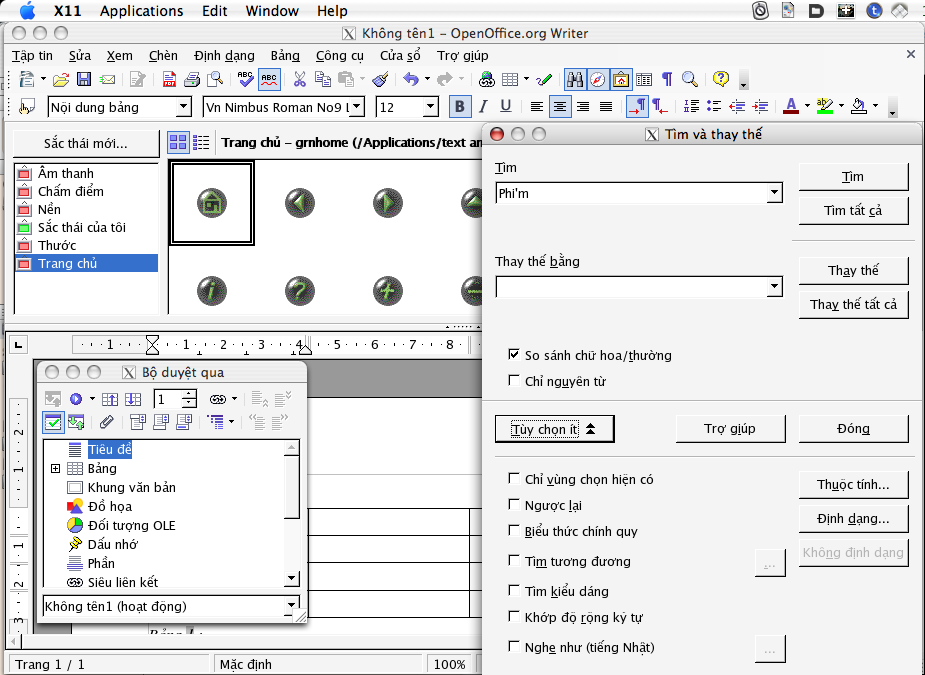Image resolution: width=925 pixels, height=675 pixels.
Task: Click the 'Tìm tất cả' button
Action: (853, 211)
